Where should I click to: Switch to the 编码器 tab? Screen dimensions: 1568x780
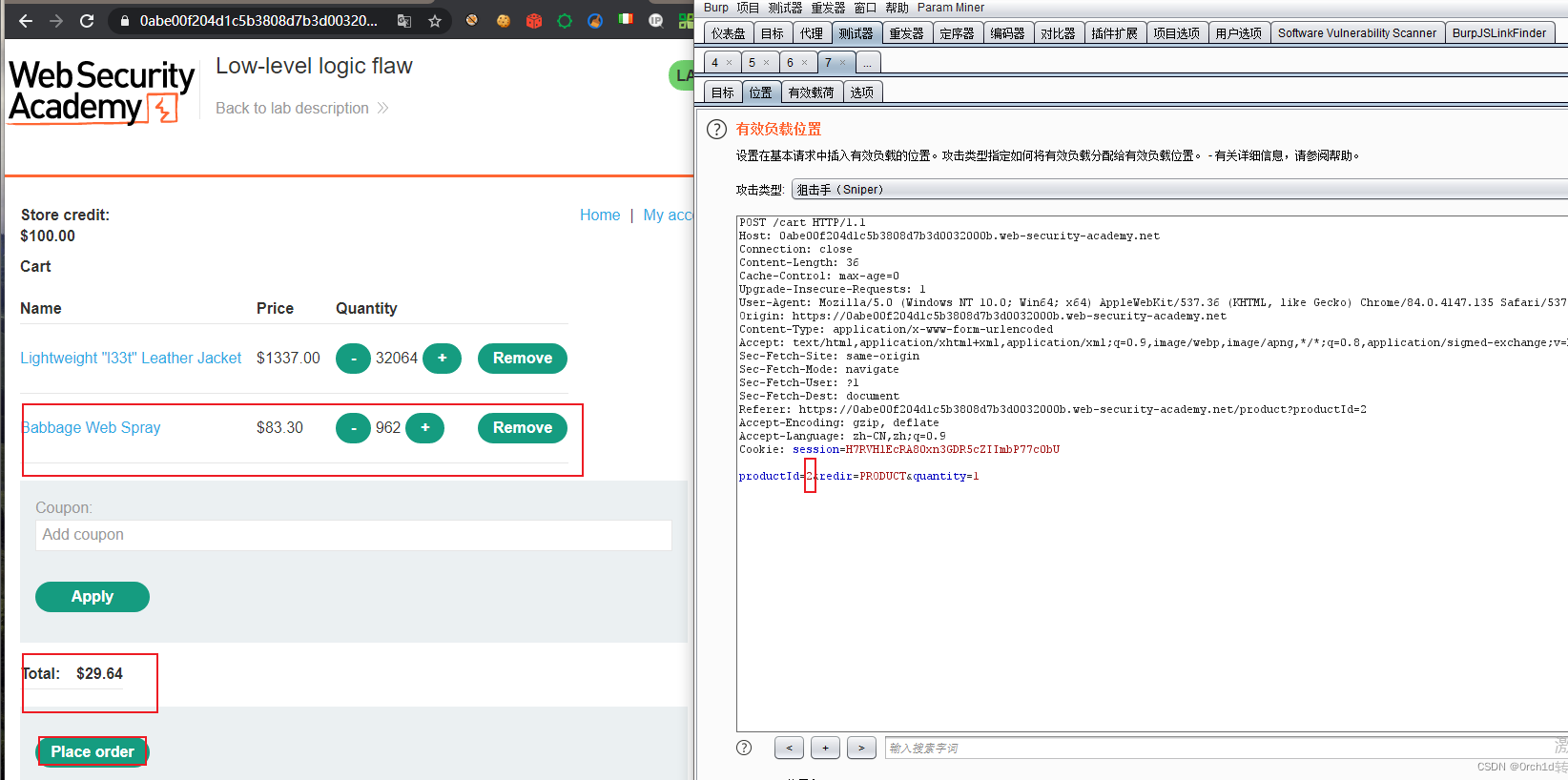pos(1007,33)
